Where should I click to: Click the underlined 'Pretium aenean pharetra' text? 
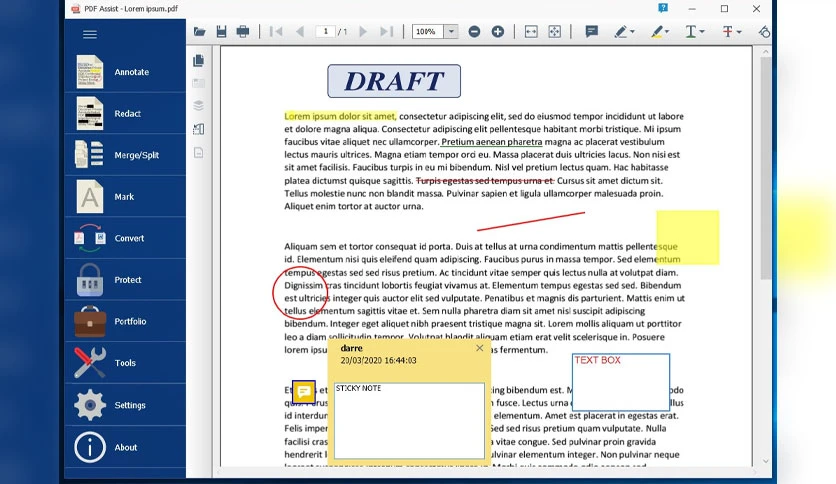coord(492,142)
